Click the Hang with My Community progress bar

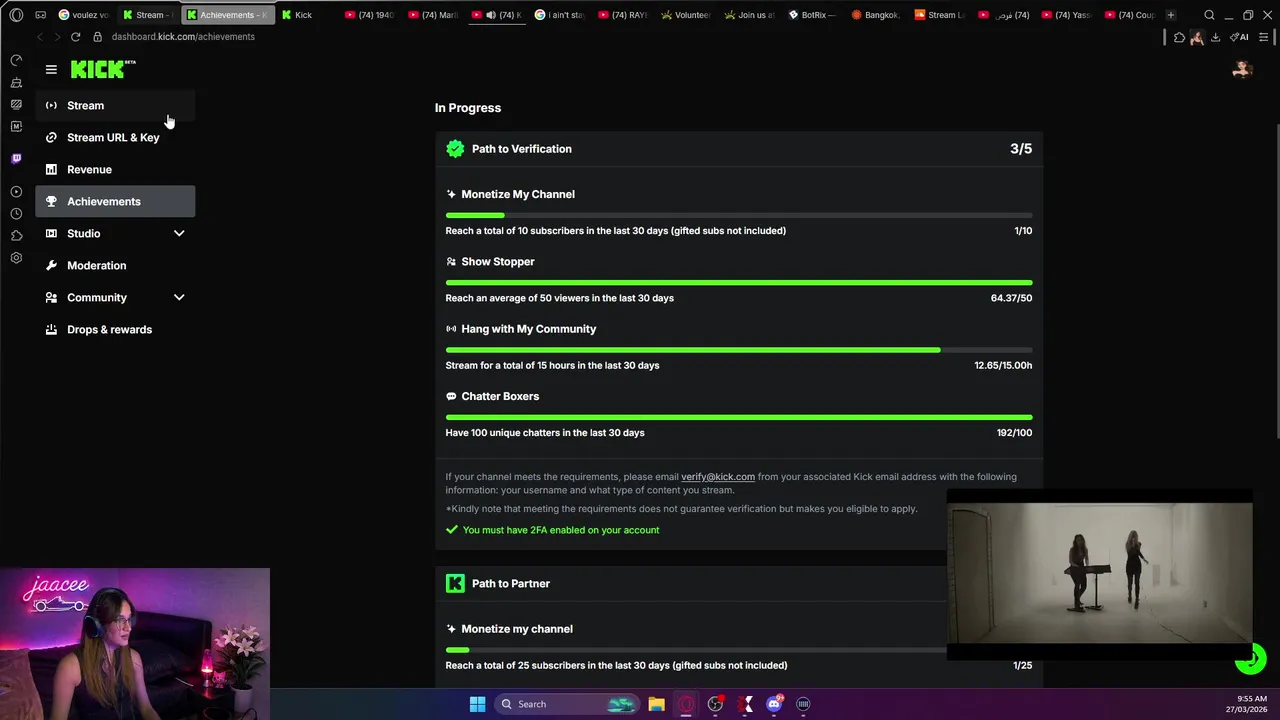click(x=739, y=350)
